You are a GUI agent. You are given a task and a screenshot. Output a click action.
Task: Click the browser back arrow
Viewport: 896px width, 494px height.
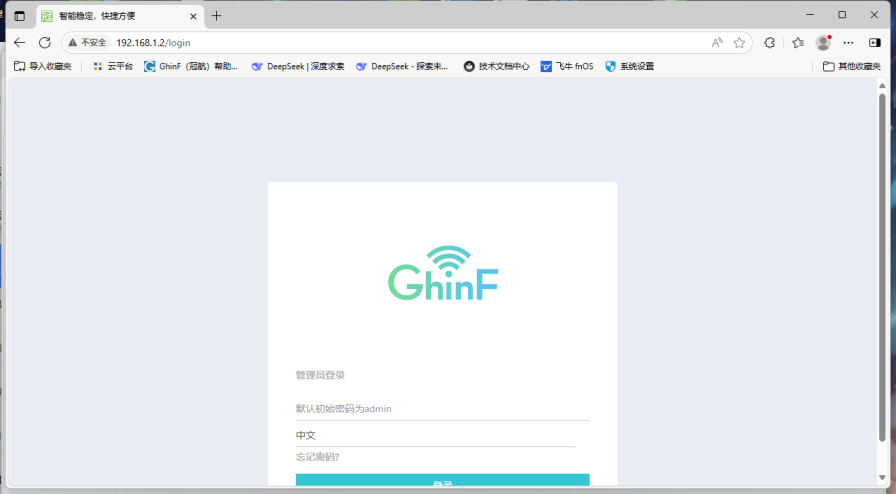click(19, 42)
